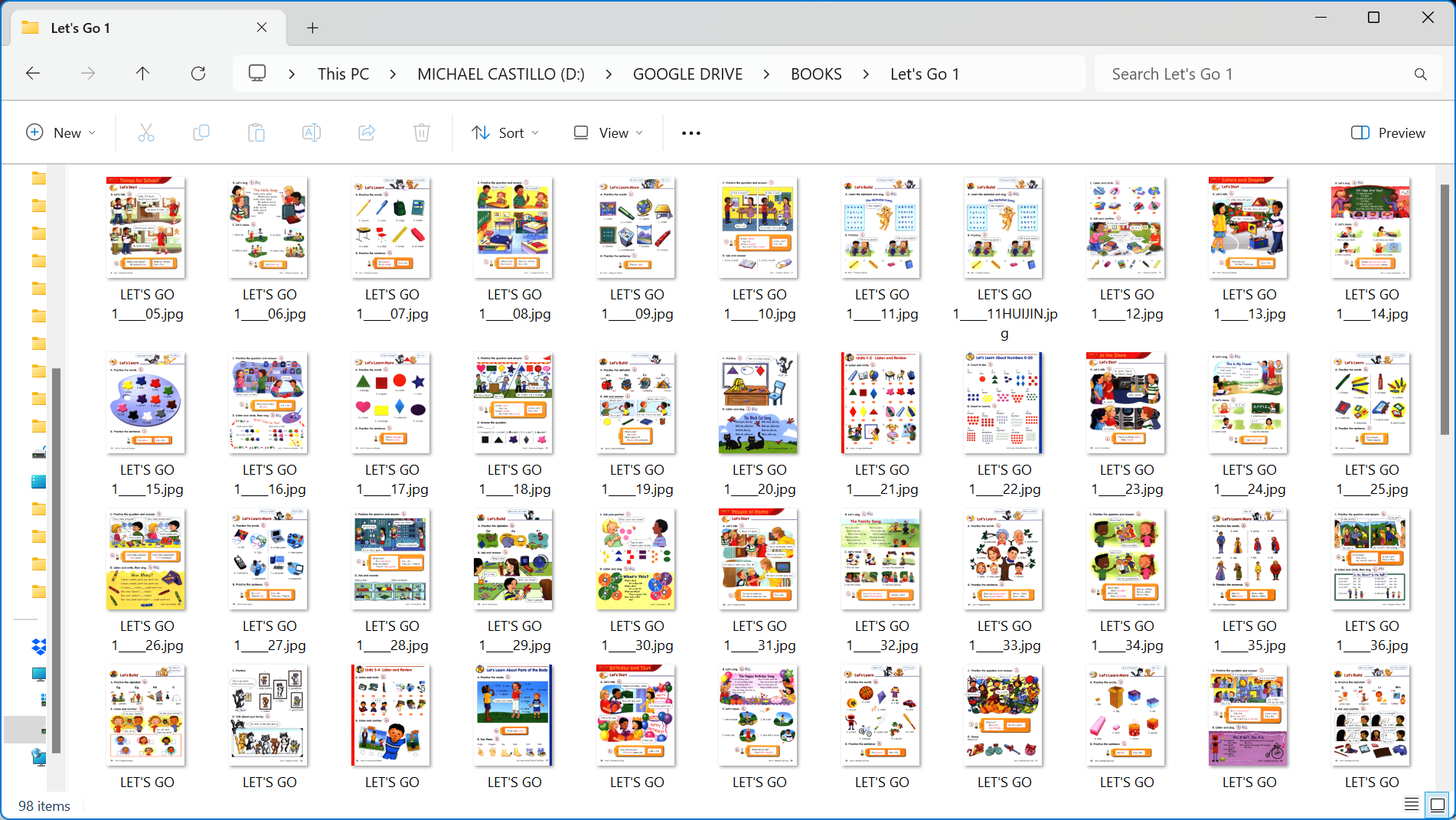Select thumbnail LET'S GO 1___23.jpg
The width and height of the screenshot is (1456, 820).
point(1126,403)
